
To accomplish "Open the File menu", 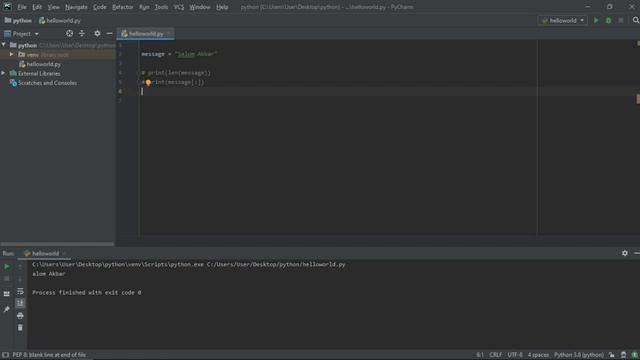I will (x=22, y=7).
